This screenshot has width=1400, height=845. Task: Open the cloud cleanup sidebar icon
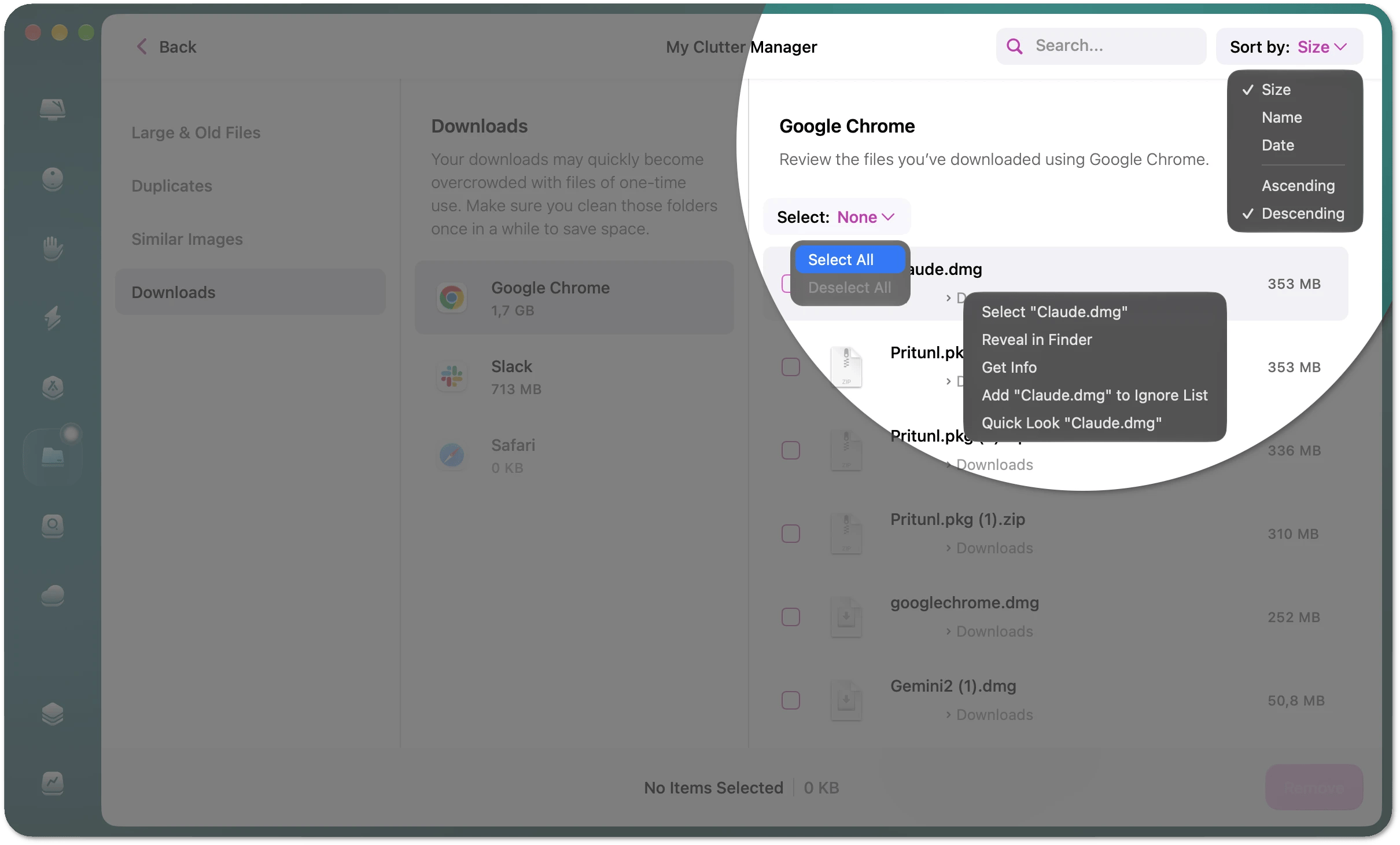(x=53, y=595)
